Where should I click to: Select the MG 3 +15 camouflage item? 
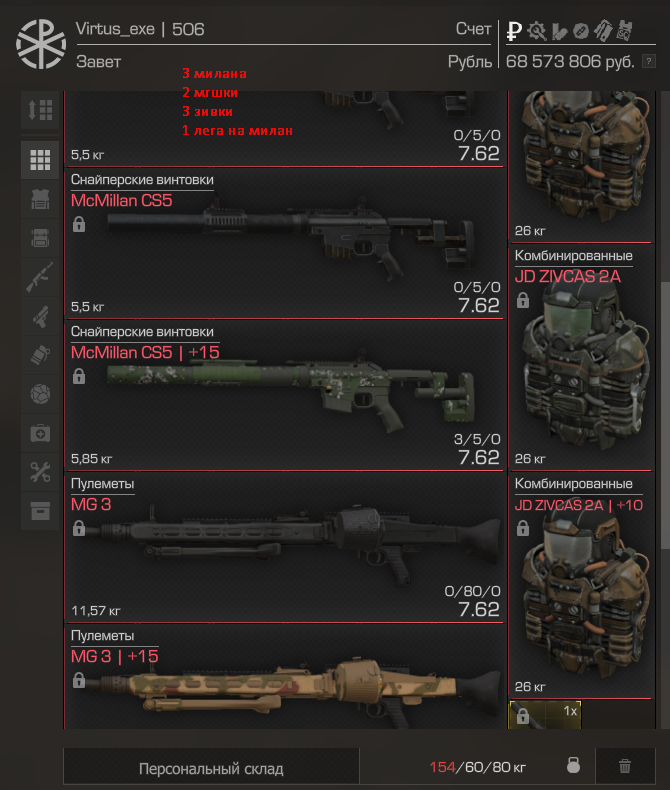click(x=285, y=677)
